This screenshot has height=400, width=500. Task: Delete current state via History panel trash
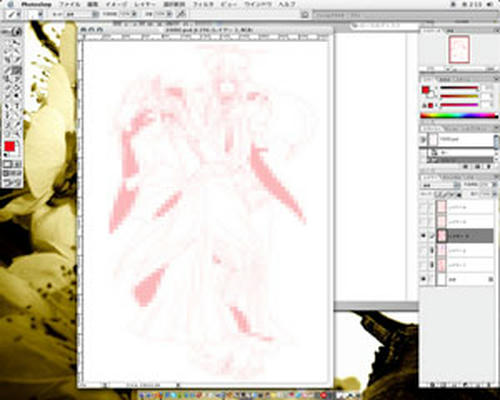click(x=489, y=166)
